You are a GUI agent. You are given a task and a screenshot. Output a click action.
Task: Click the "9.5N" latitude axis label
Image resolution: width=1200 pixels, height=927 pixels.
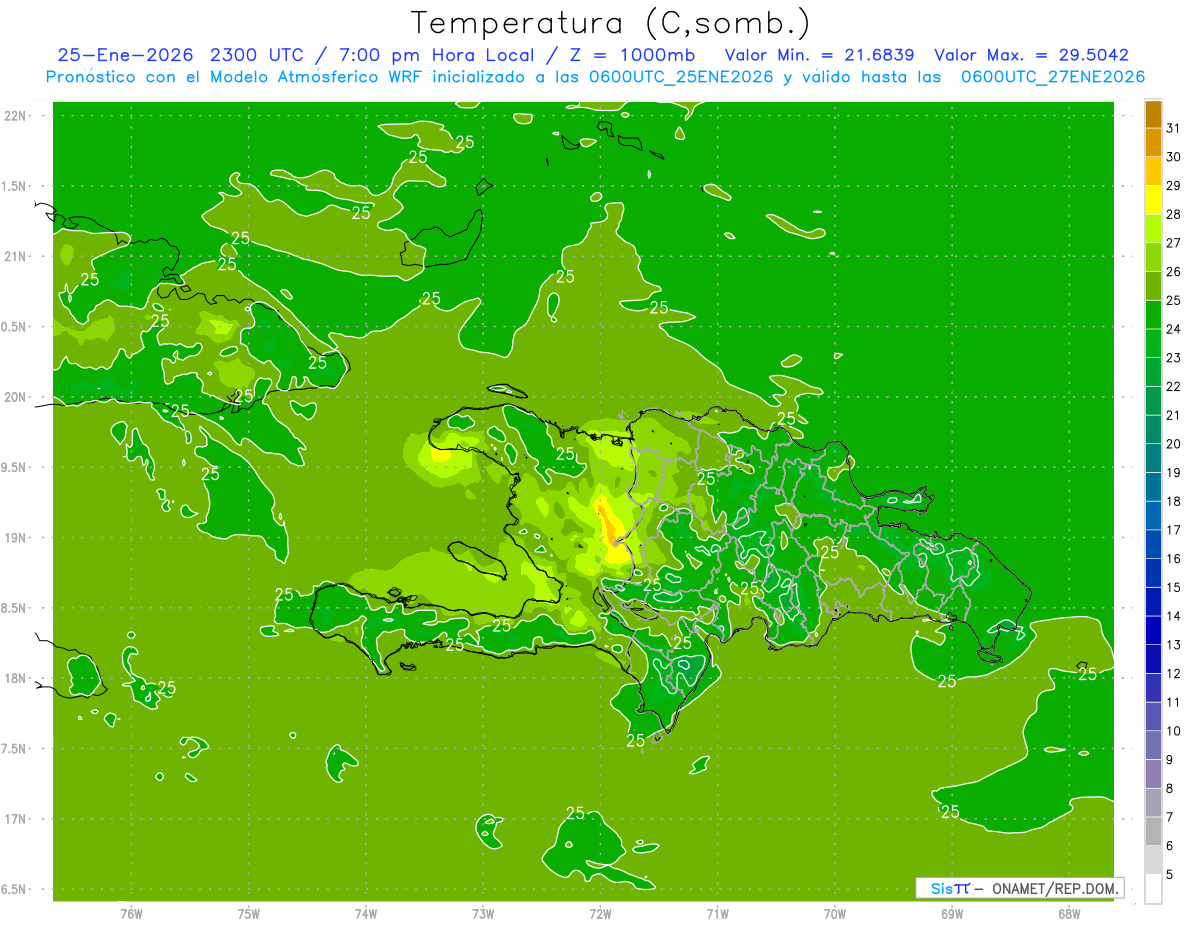coord(15,467)
